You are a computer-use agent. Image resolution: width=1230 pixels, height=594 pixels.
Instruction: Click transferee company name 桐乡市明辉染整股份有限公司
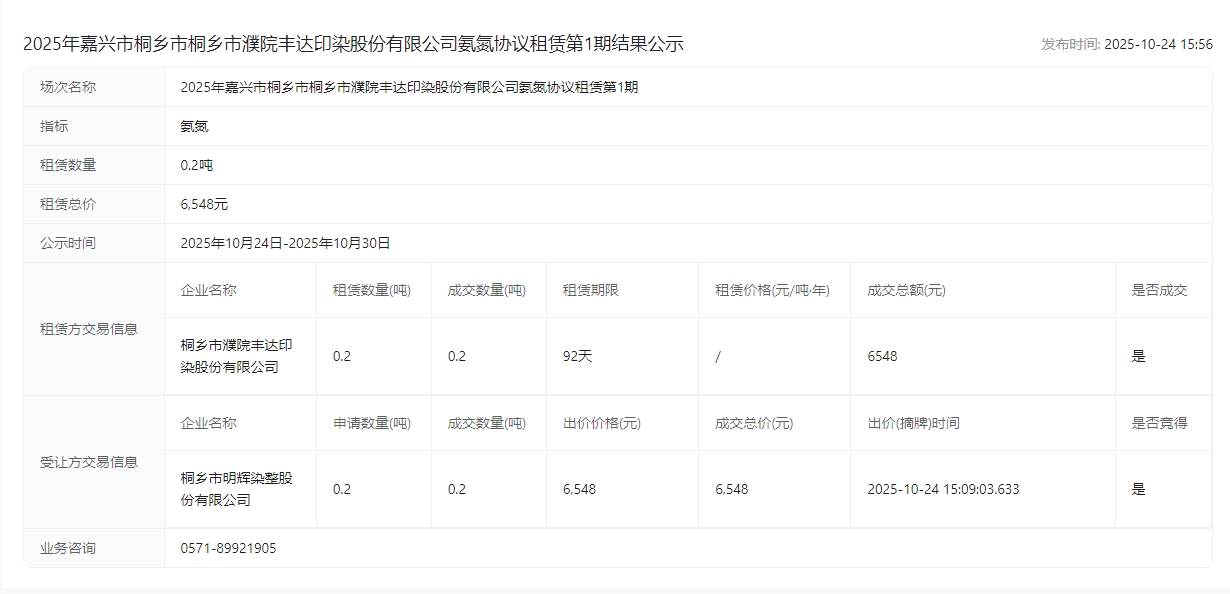click(x=236, y=489)
